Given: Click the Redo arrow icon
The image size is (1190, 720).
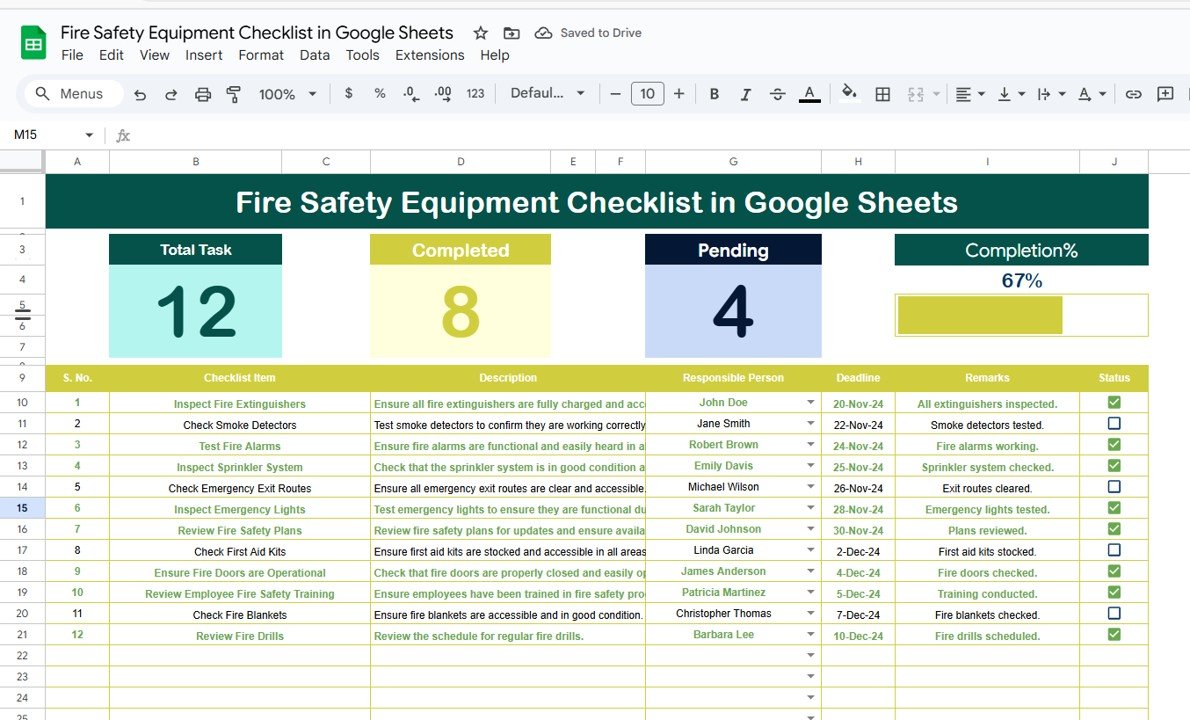Looking at the screenshot, I should point(171,94).
